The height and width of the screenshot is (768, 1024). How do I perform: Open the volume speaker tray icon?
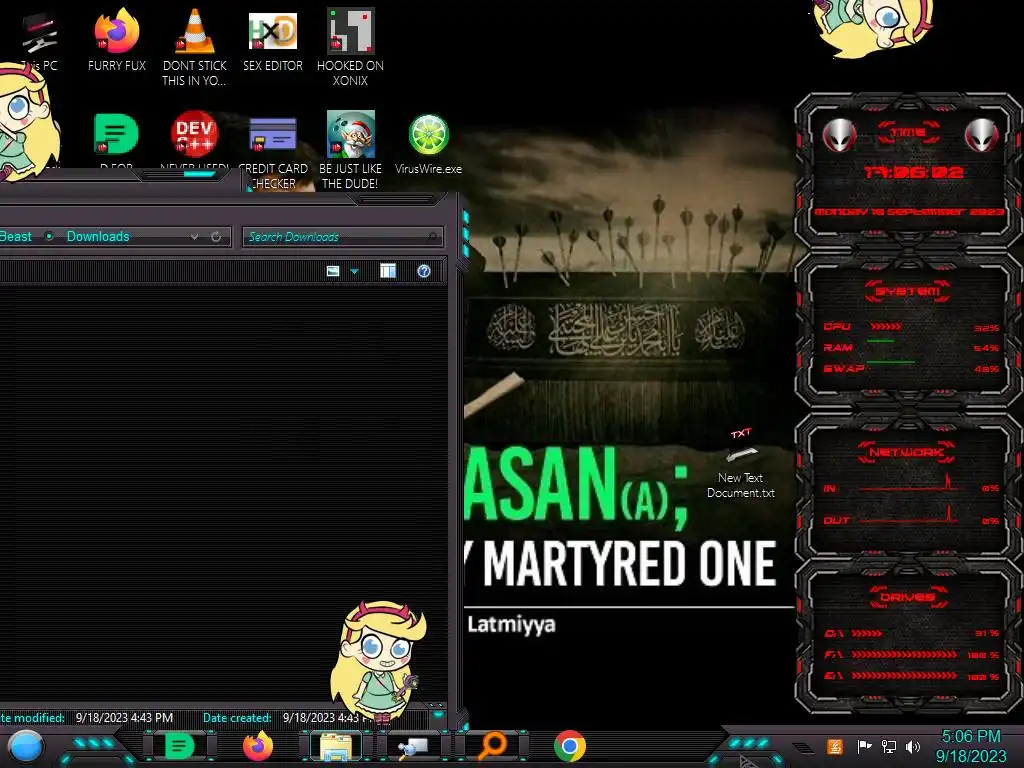913,746
